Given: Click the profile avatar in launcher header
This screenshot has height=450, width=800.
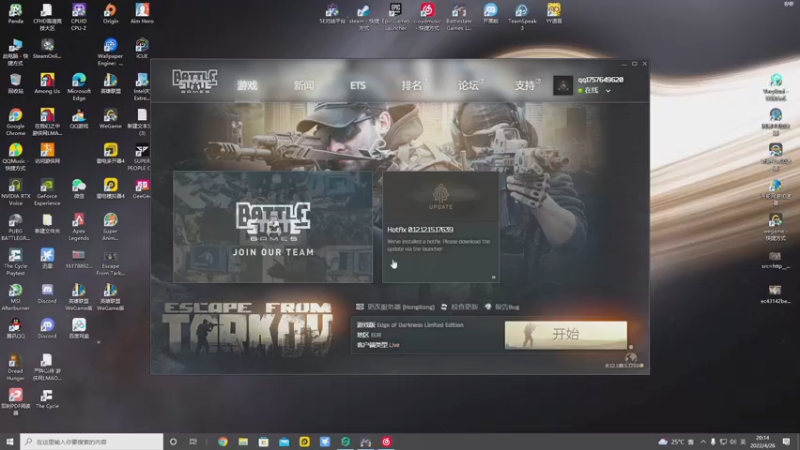Looking at the screenshot, I should (x=563, y=86).
